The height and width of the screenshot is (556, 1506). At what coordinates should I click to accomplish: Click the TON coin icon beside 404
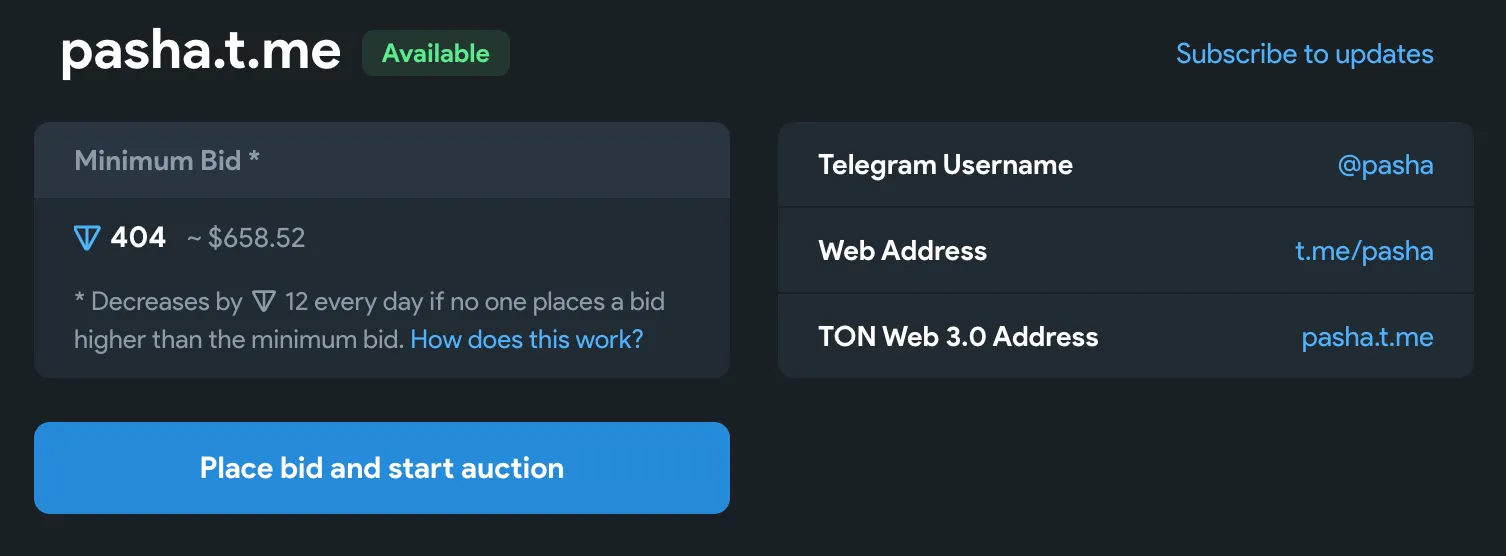(x=88, y=238)
